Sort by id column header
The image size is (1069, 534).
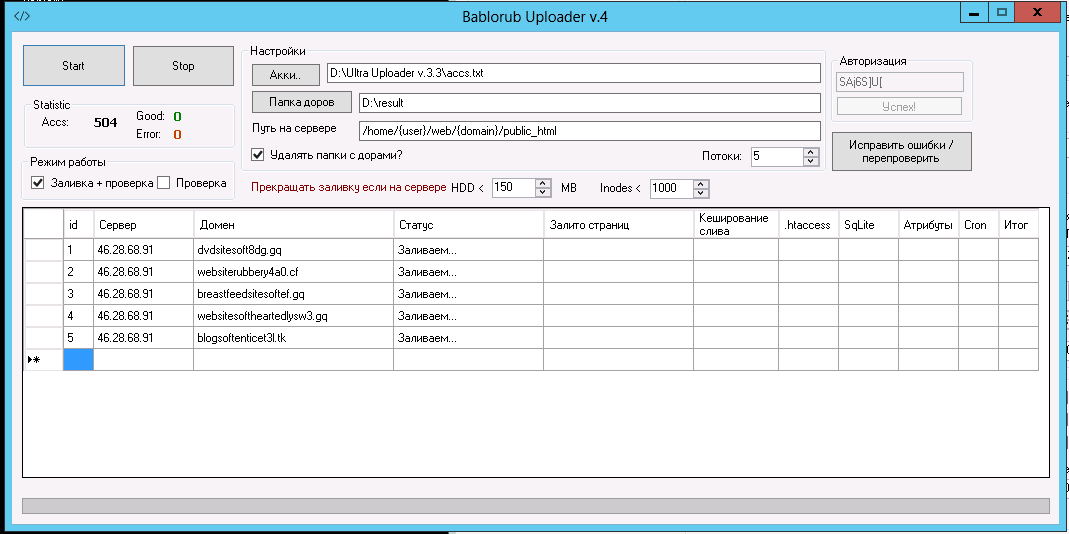coord(78,224)
